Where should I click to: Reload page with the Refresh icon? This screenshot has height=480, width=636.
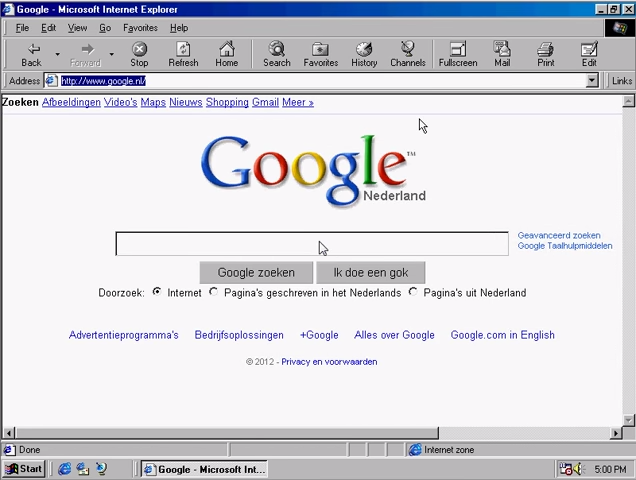183,54
